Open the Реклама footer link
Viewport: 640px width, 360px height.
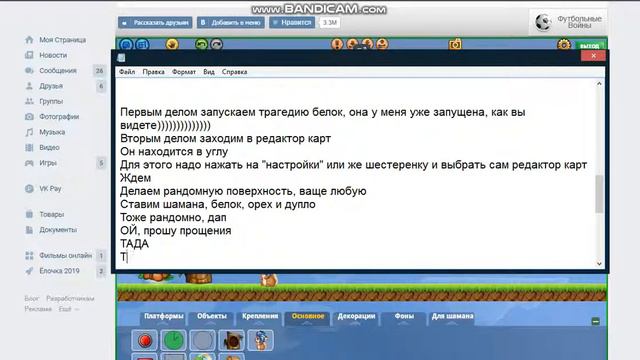38,309
